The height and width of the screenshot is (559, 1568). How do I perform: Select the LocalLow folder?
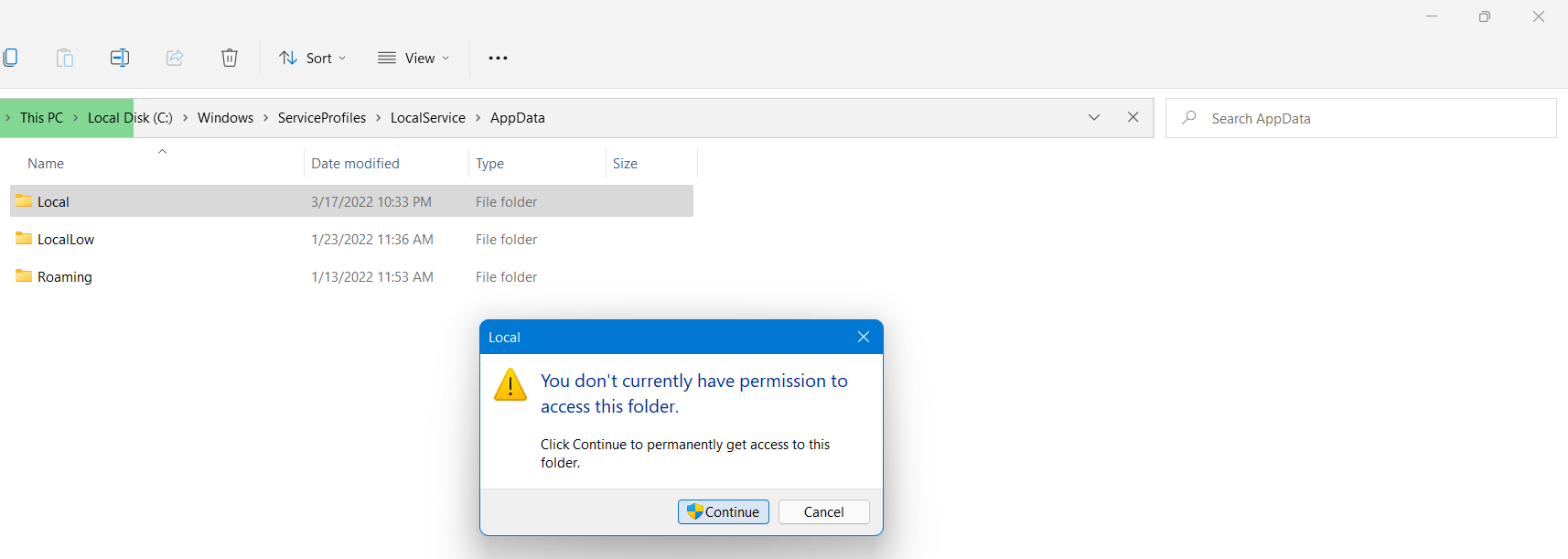tap(66, 240)
